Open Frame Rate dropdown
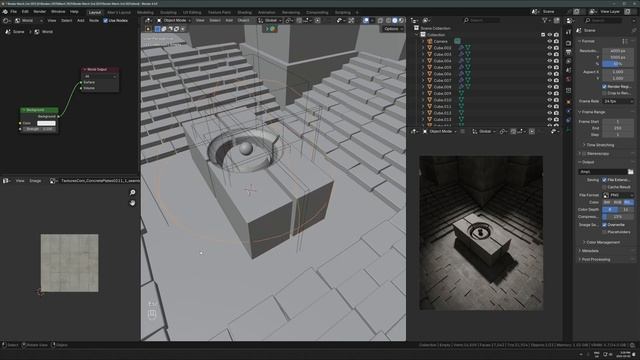 tap(618, 101)
